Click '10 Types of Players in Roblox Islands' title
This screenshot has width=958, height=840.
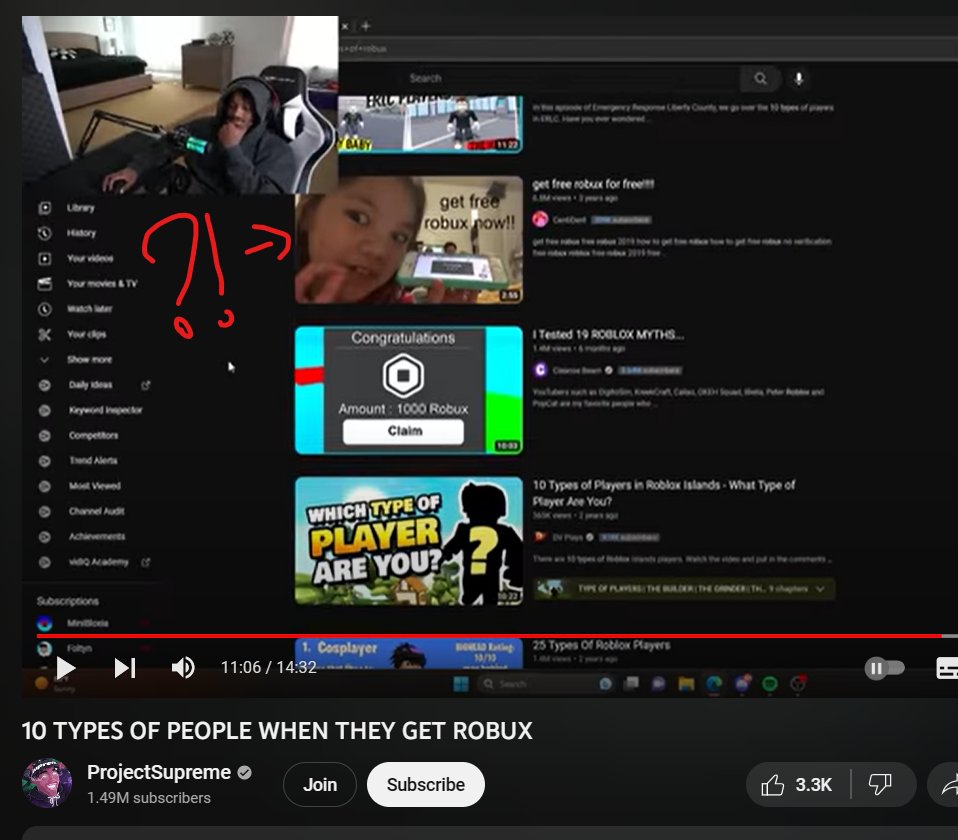(664, 493)
